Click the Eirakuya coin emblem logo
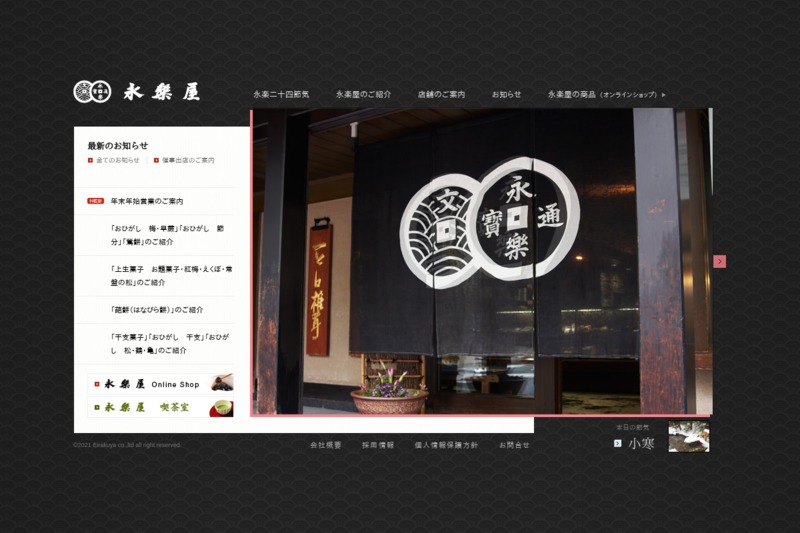The width and height of the screenshot is (800, 533). [x=91, y=91]
